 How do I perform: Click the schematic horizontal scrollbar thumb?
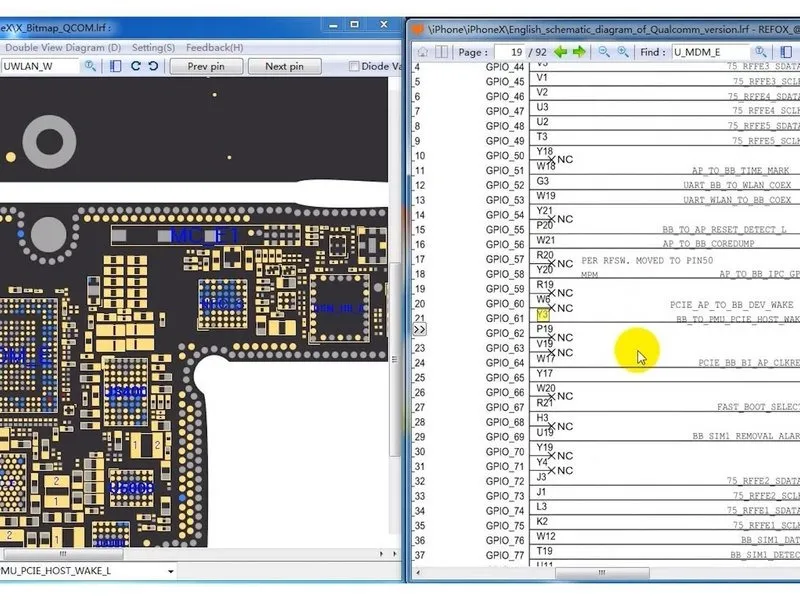(x=602, y=573)
